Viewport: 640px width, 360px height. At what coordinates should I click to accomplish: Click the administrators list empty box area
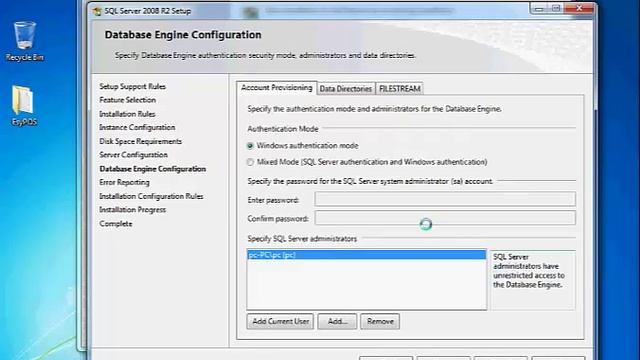(367, 284)
